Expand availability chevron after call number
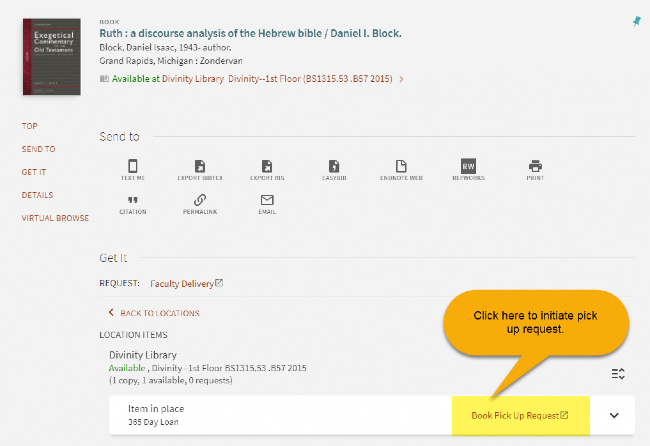The image size is (650, 446). pos(401,79)
